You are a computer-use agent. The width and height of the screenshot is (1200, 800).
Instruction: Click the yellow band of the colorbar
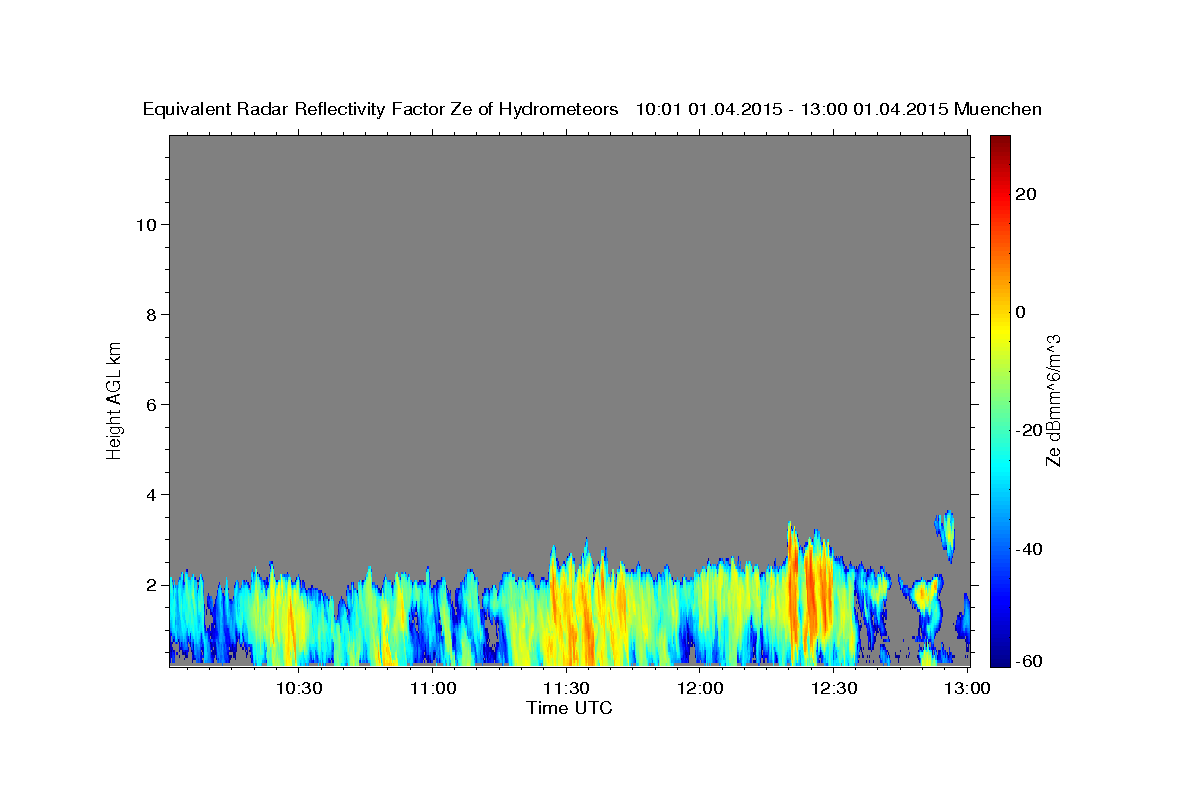point(1000,330)
